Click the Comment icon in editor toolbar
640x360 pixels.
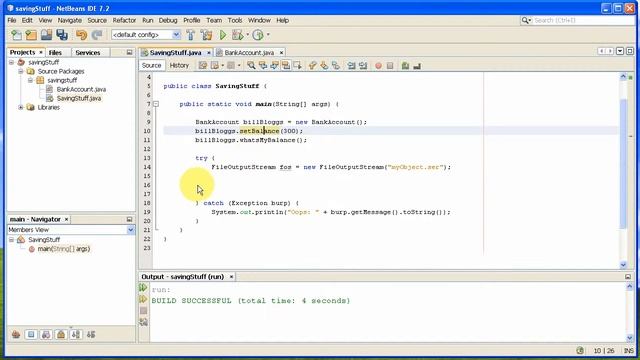(x=405, y=66)
